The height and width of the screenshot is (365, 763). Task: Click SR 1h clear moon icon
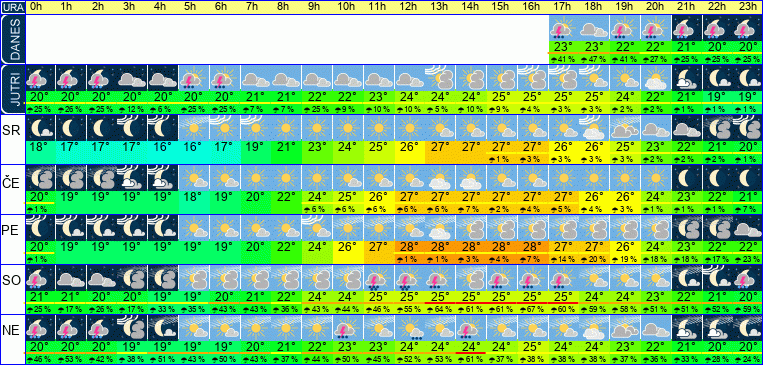pyautogui.click(x=71, y=128)
